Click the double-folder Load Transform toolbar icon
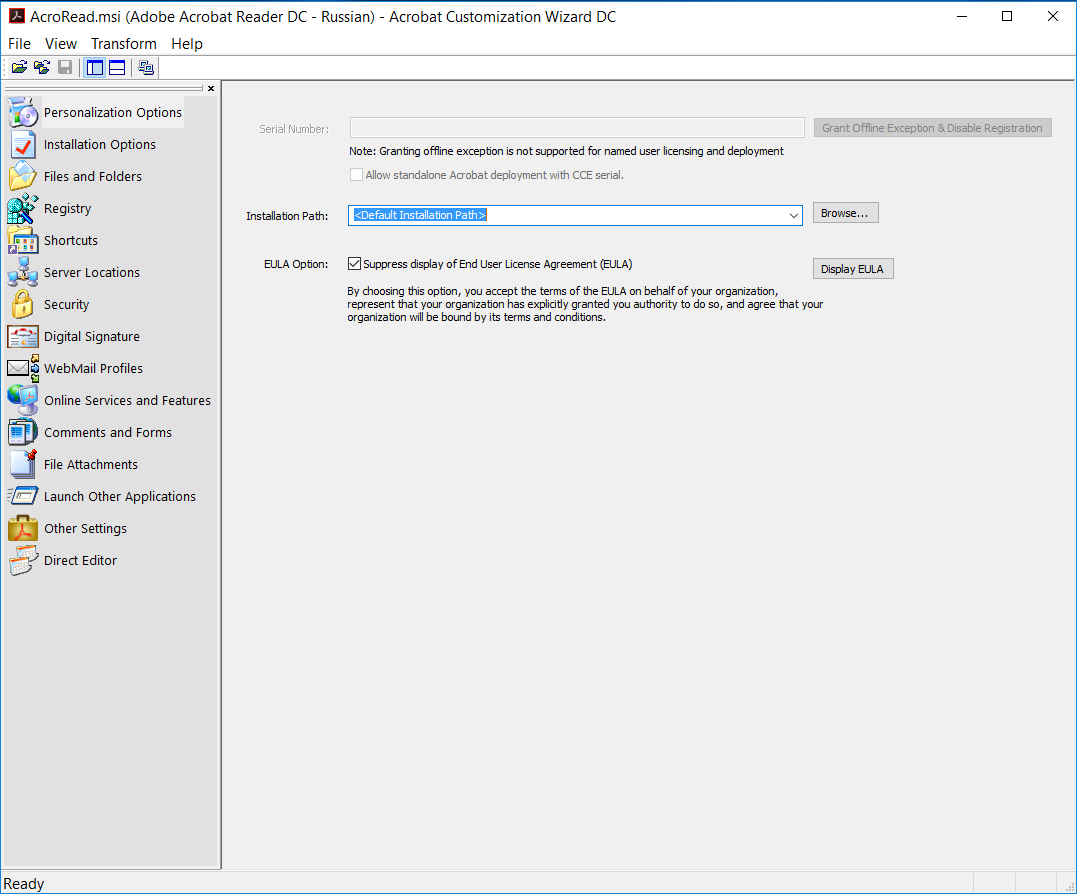Viewport: 1077px width, 894px height. coord(42,67)
